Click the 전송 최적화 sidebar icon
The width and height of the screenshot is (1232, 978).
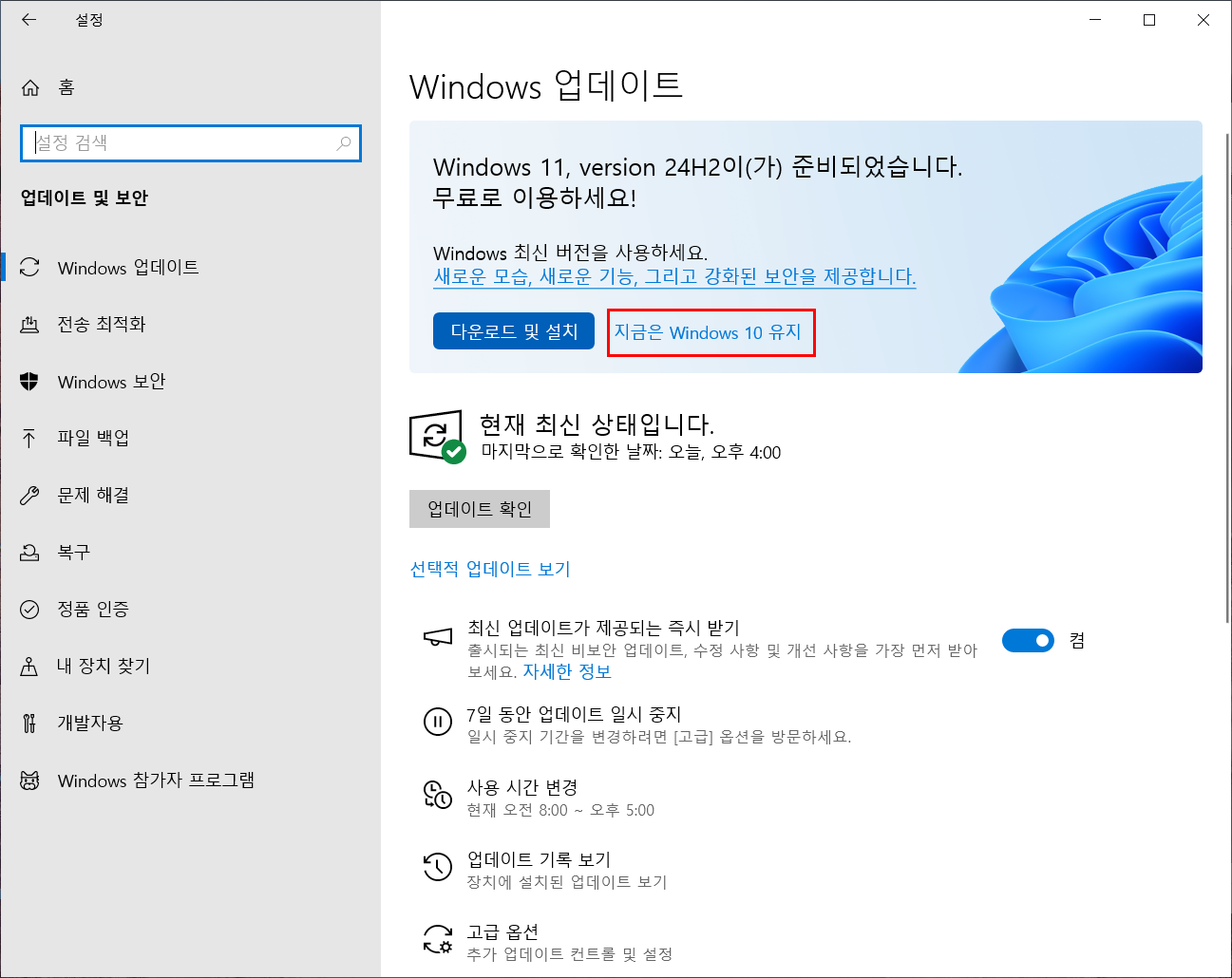29,325
